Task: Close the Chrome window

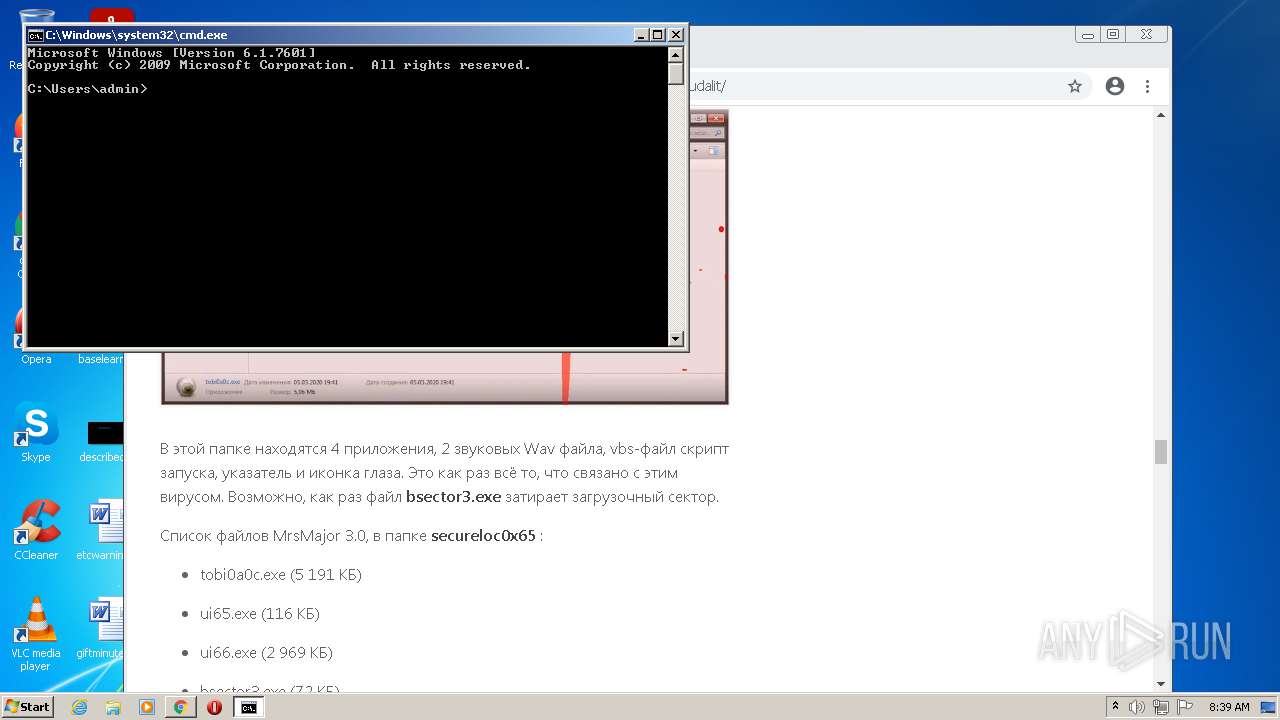Action: point(1147,34)
